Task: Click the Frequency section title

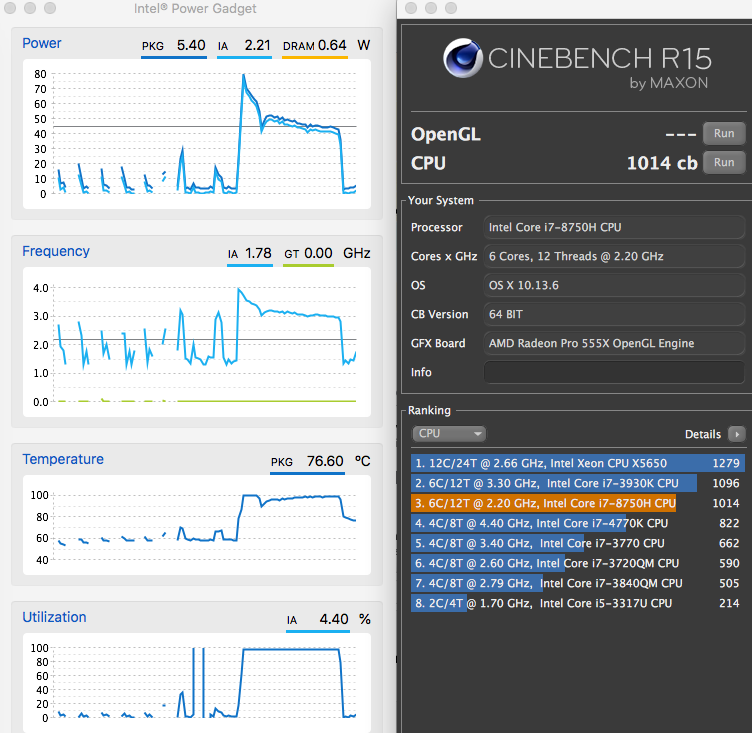Action: click(56, 251)
